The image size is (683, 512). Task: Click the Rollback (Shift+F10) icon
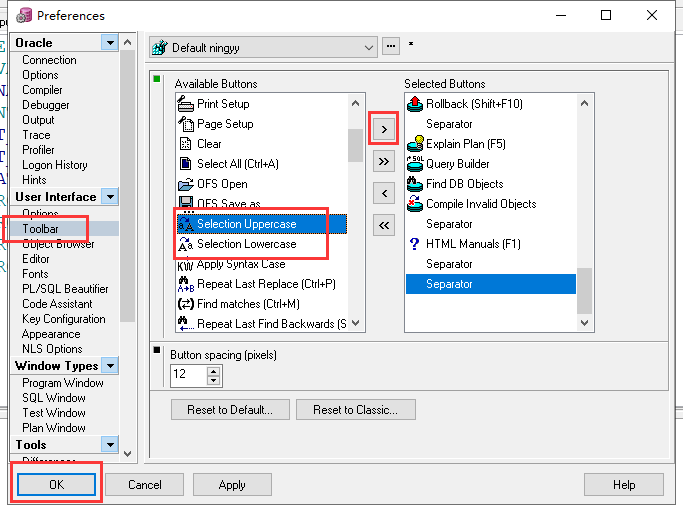tap(415, 104)
